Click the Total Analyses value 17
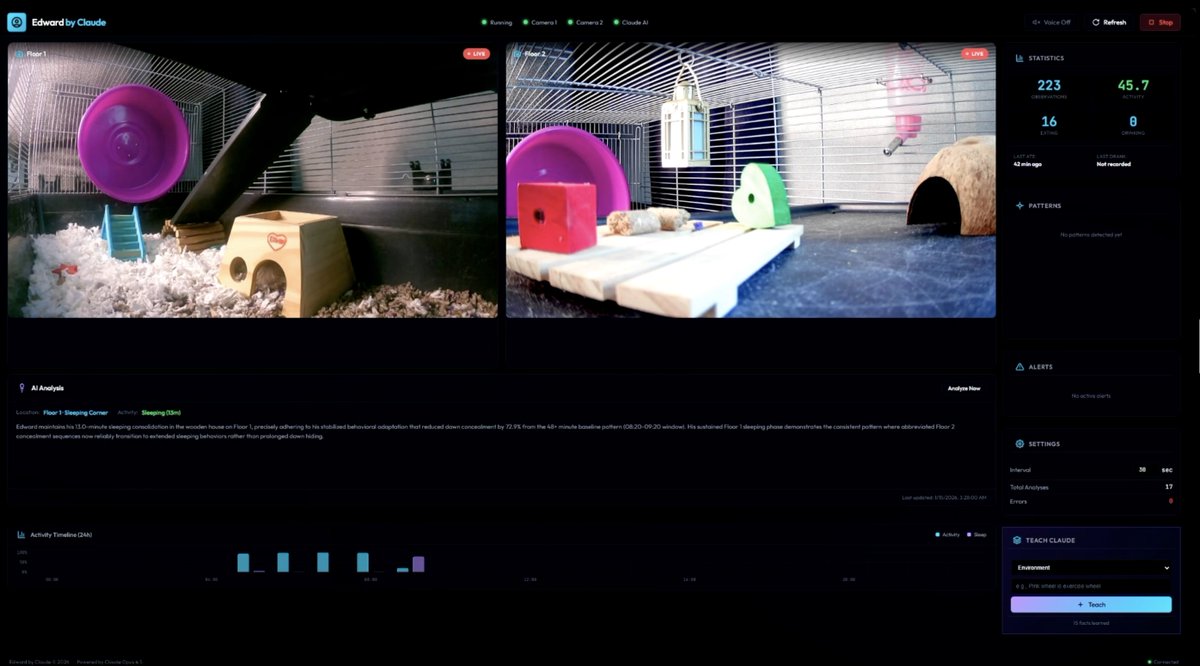Viewport: 1200px width, 666px height. pos(1169,487)
